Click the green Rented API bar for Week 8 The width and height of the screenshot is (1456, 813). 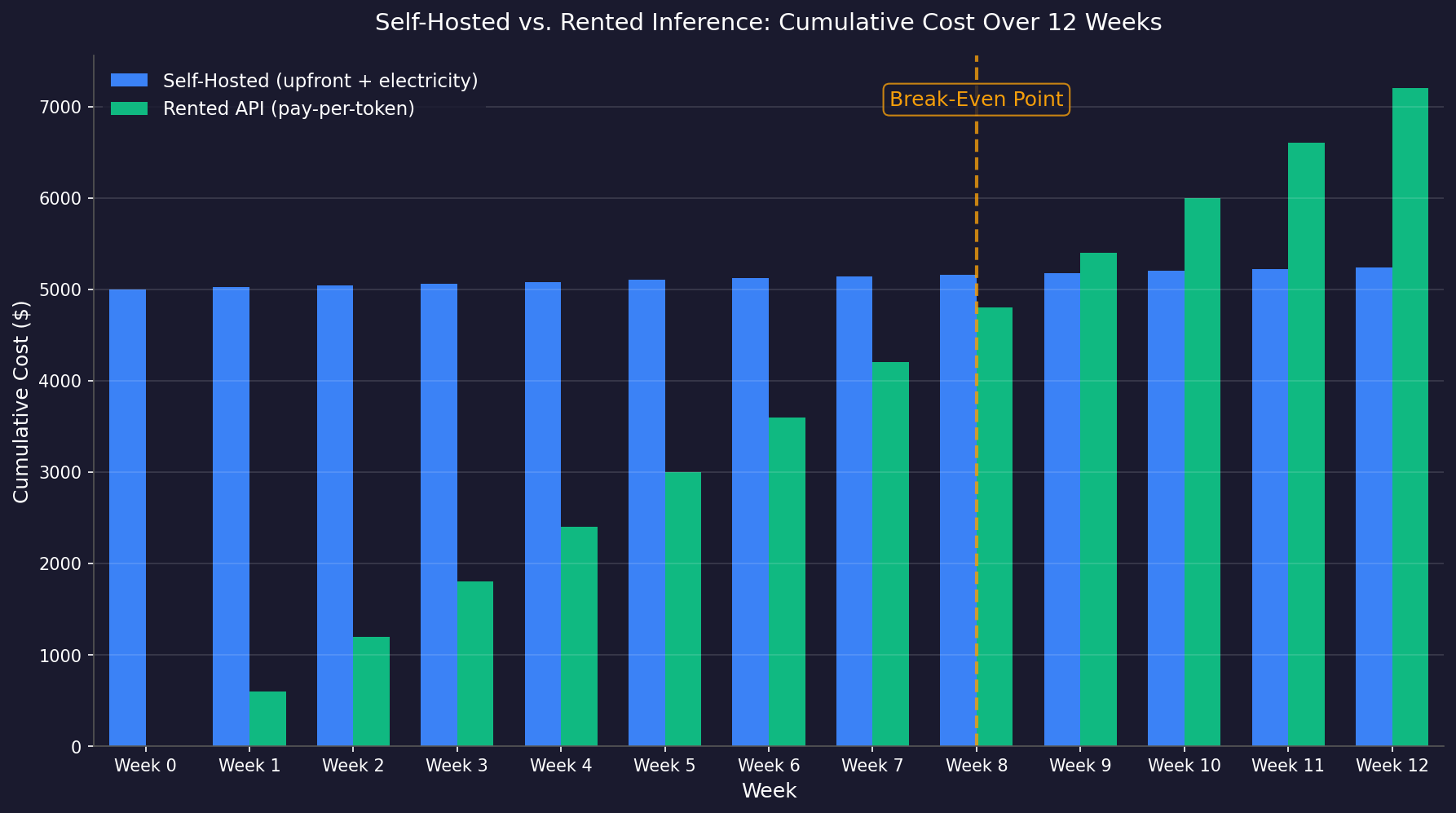tap(995, 527)
